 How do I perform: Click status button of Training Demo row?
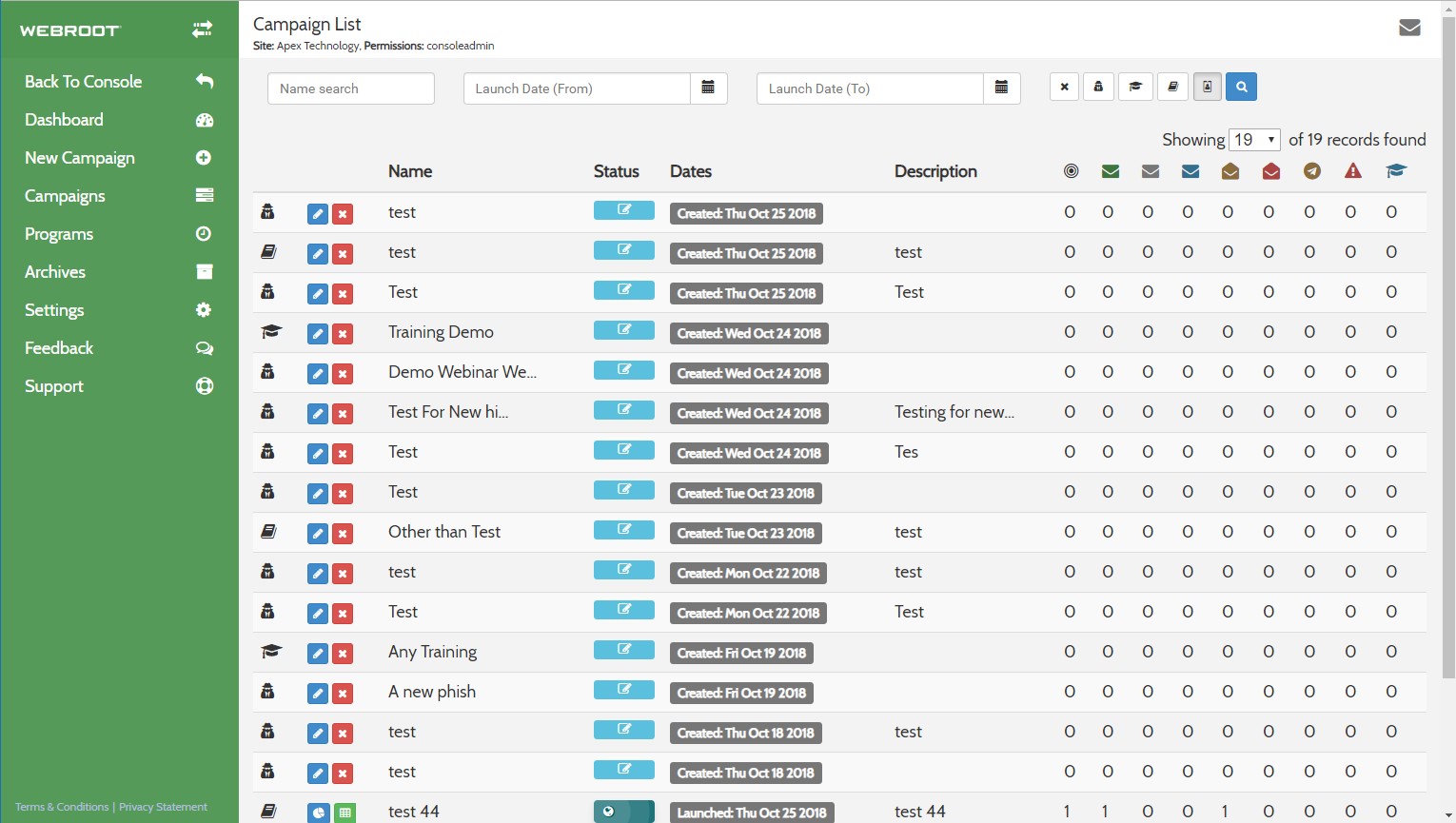pos(624,330)
